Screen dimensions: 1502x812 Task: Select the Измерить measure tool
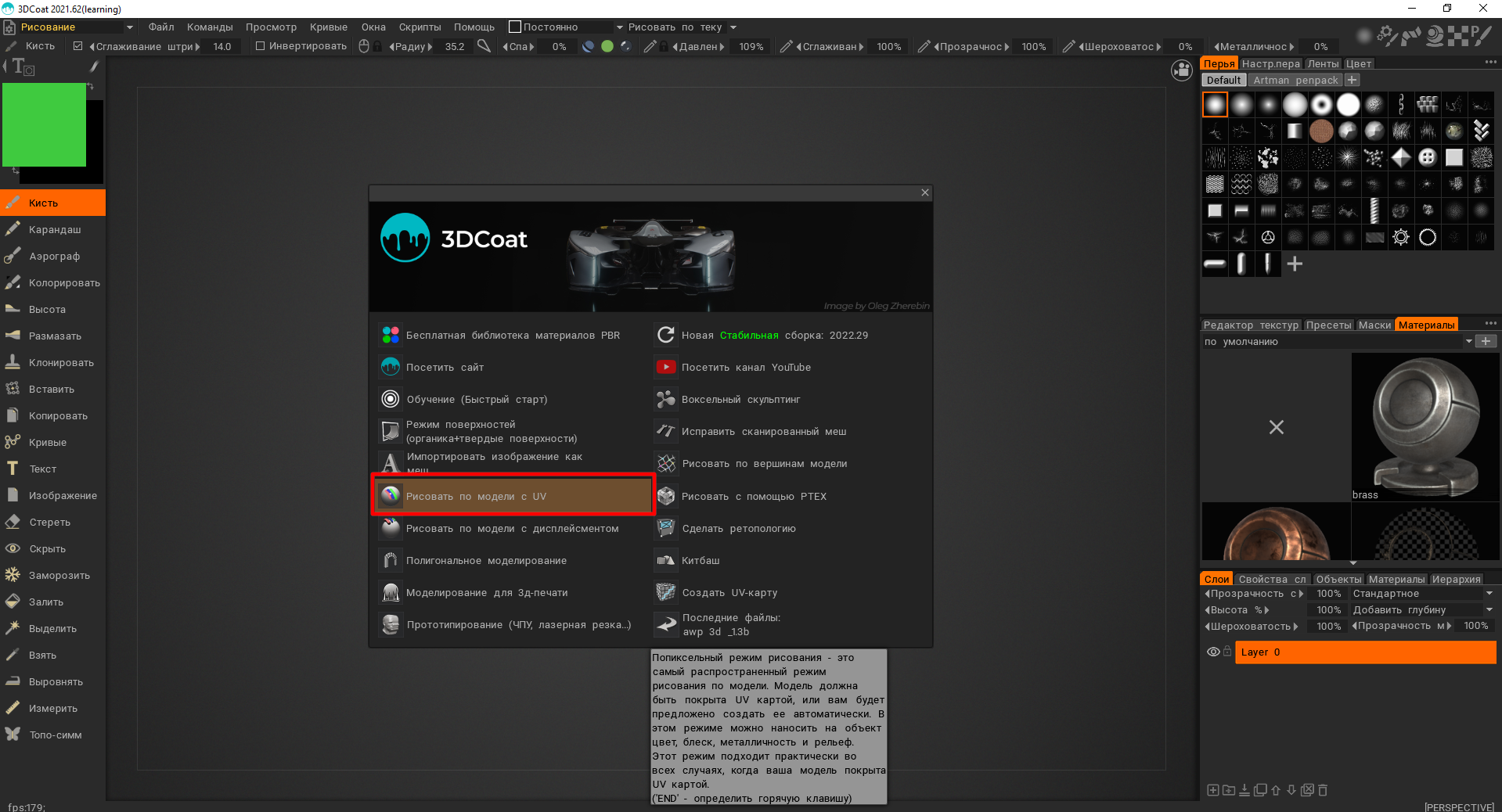pyautogui.click(x=53, y=708)
